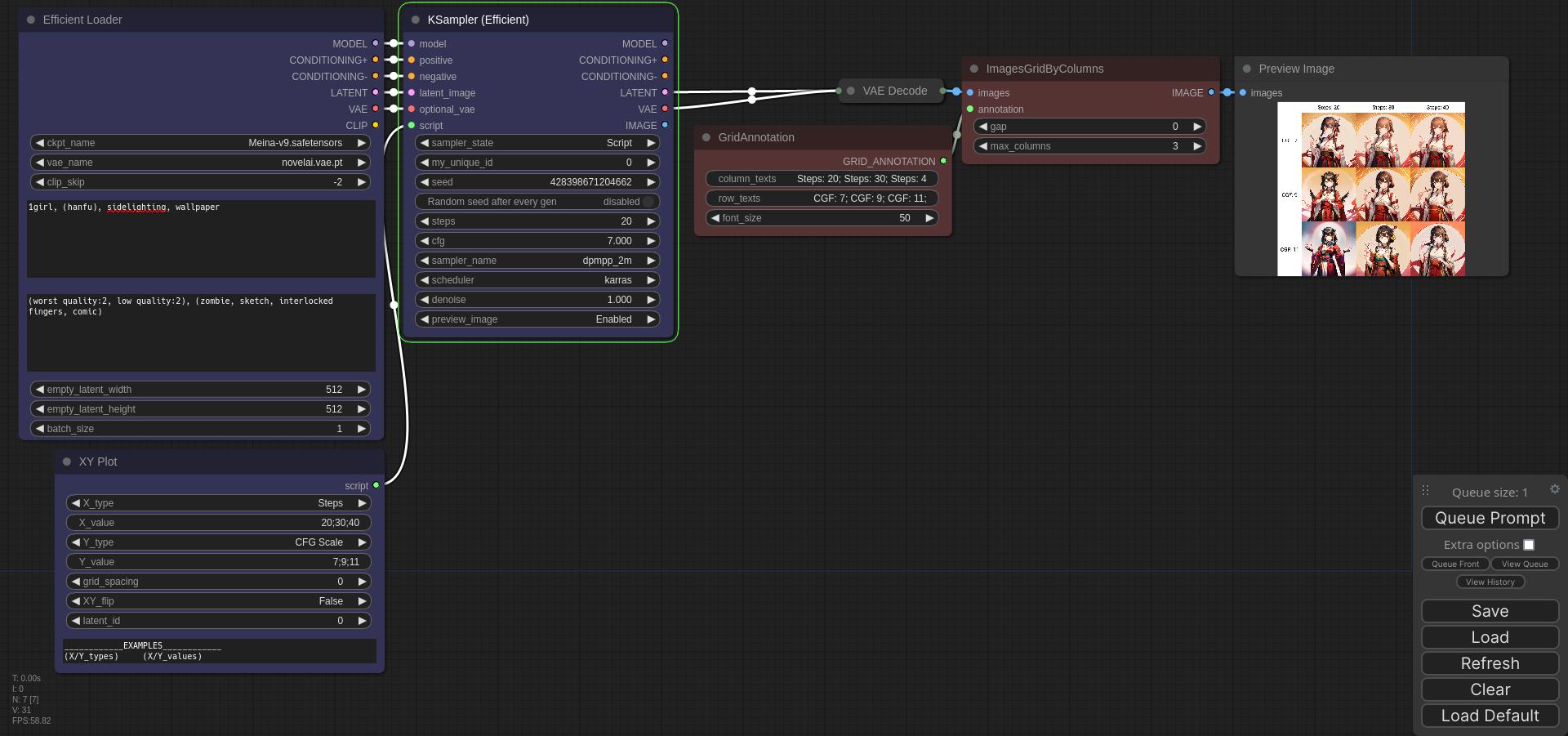Click GRID_ANNOTATION output socket

tap(943, 161)
